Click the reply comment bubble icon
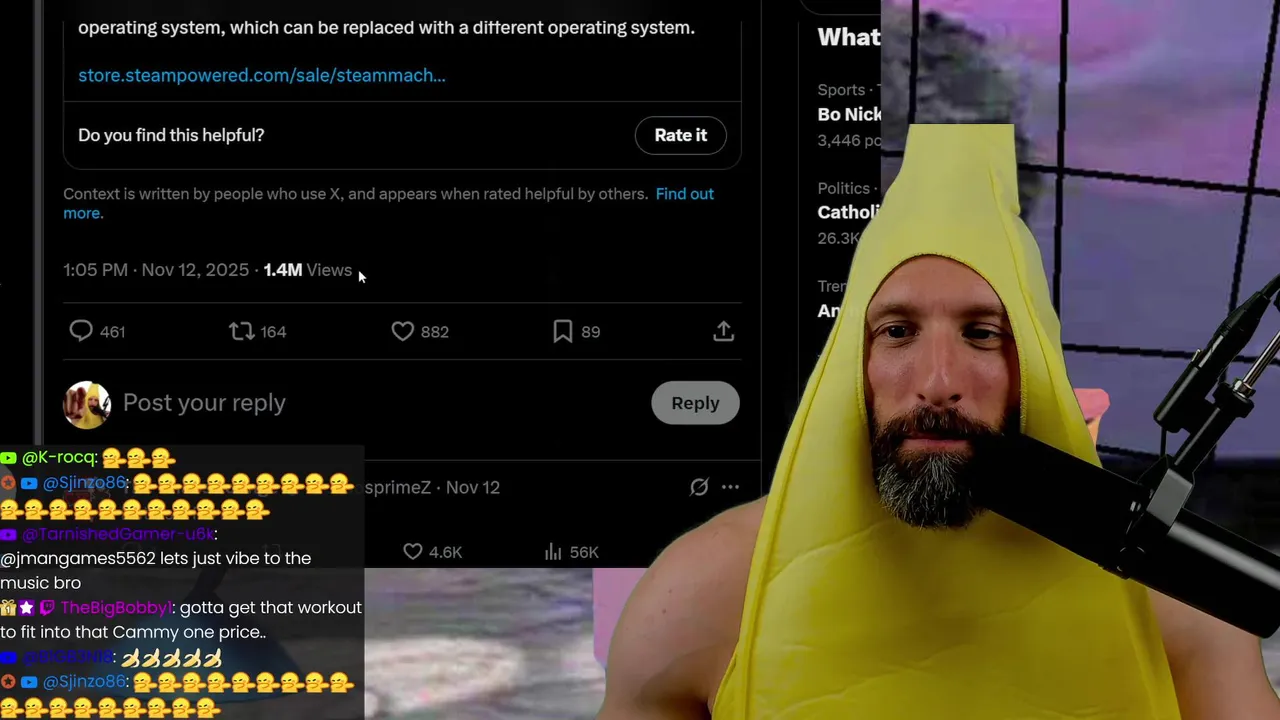Screen dimensions: 1280x720 point(81,331)
